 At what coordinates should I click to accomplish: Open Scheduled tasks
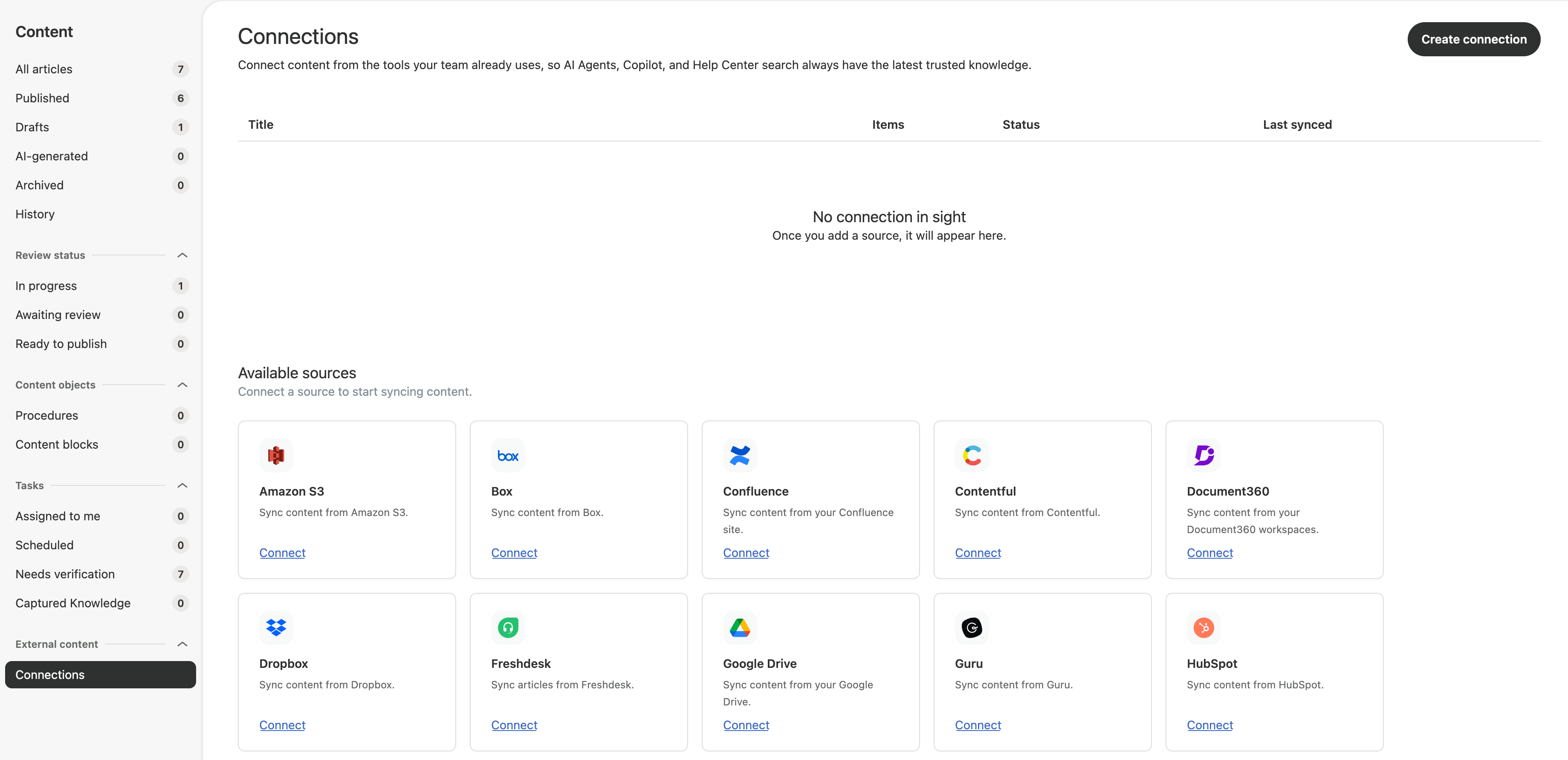pyautogui.click(x=101, y=545)
